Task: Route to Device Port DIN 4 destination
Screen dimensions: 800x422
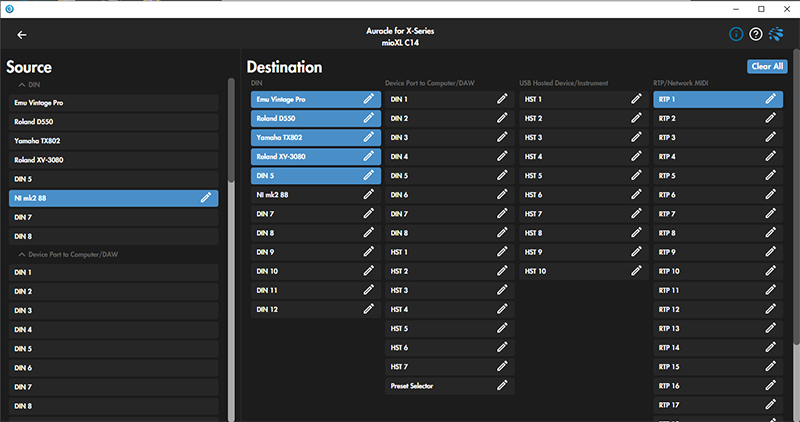Action: pyautogui.click(x=449, y=156)
